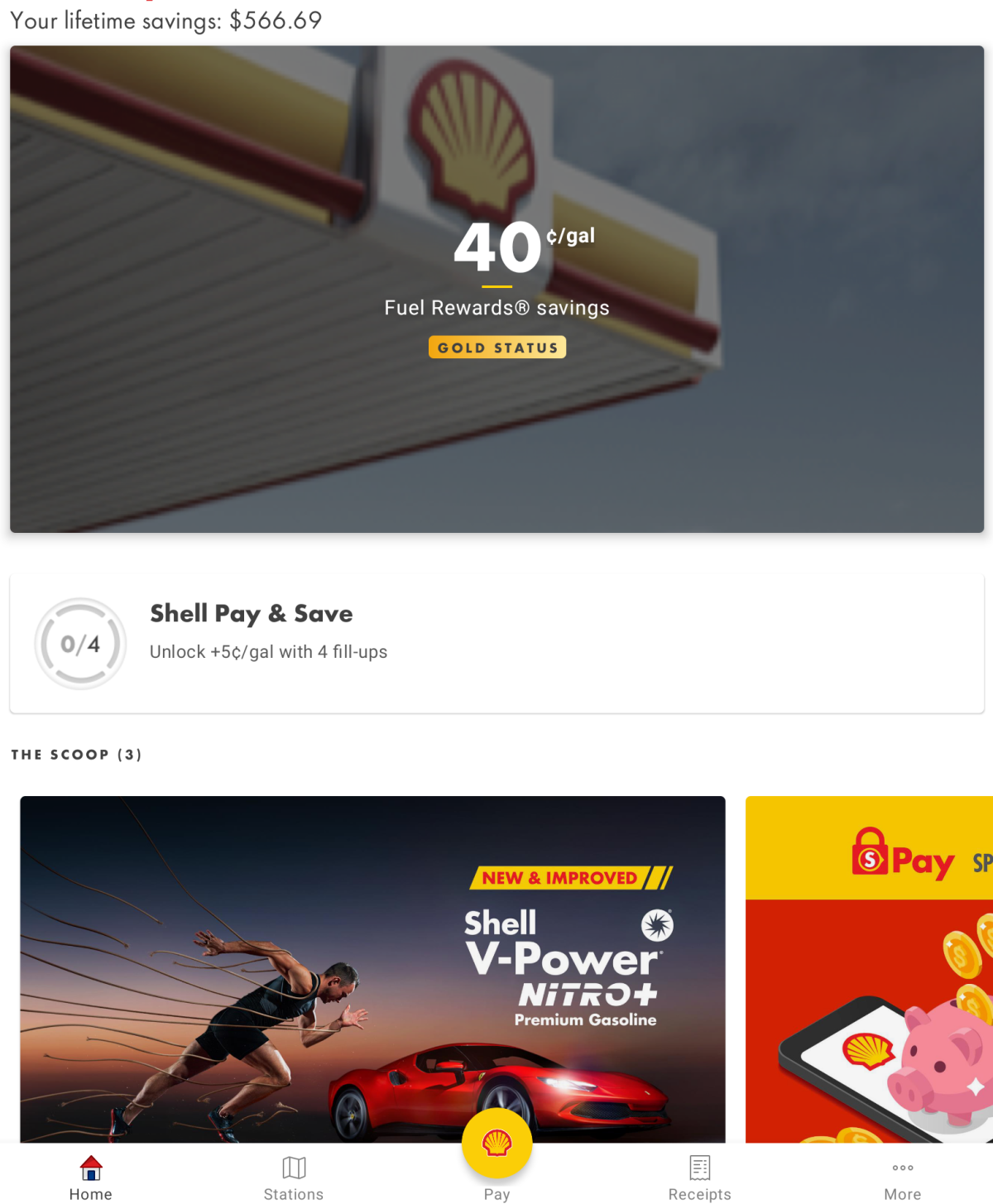Tap the yellow Shell Pay button
This screenshot has width=993, height=1204.
(496, 1144)
